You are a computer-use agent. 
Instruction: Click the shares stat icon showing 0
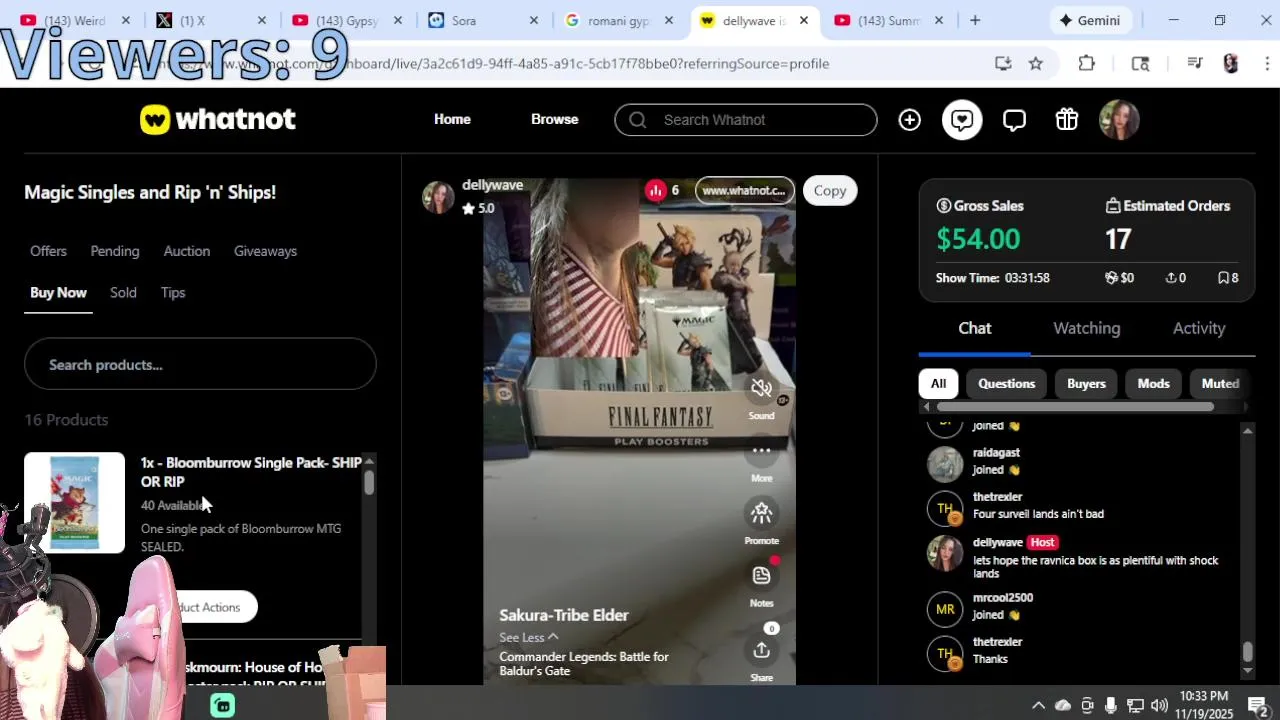(x=1171, y=278)
